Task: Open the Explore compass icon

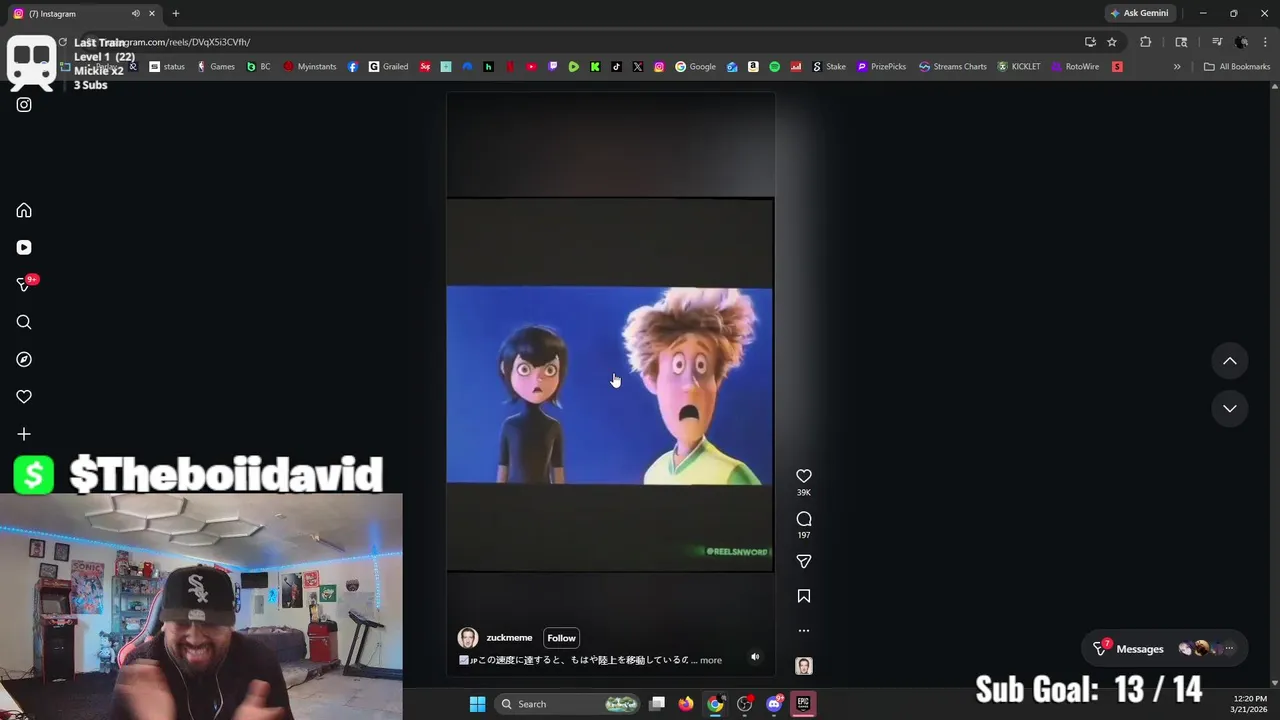Action: (24, 359)
